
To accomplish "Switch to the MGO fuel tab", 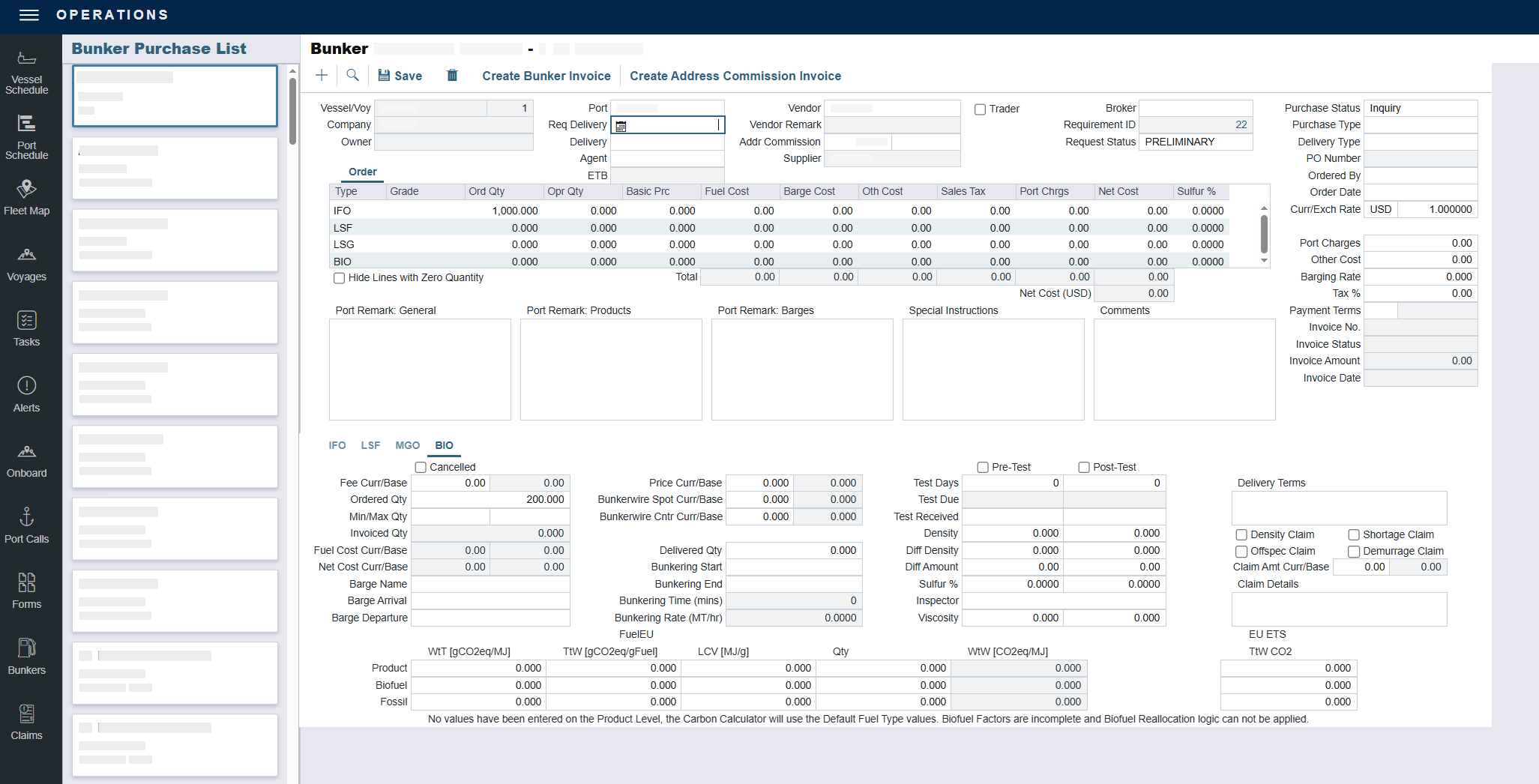I will tap(407, 446).
